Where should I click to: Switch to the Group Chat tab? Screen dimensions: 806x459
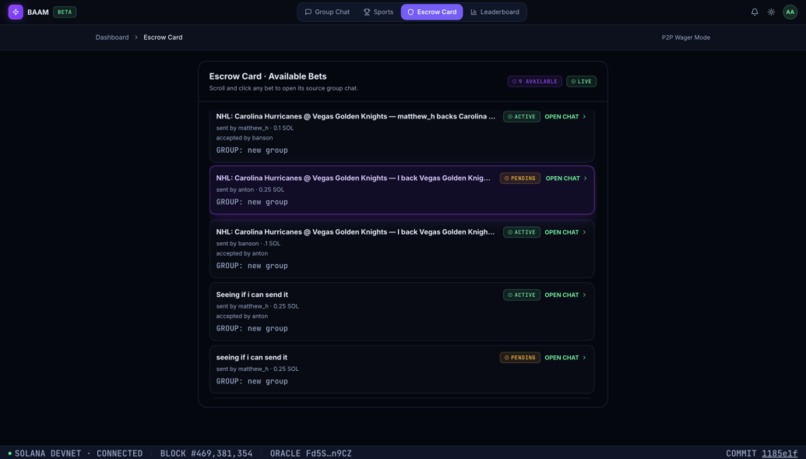point(327,12)
